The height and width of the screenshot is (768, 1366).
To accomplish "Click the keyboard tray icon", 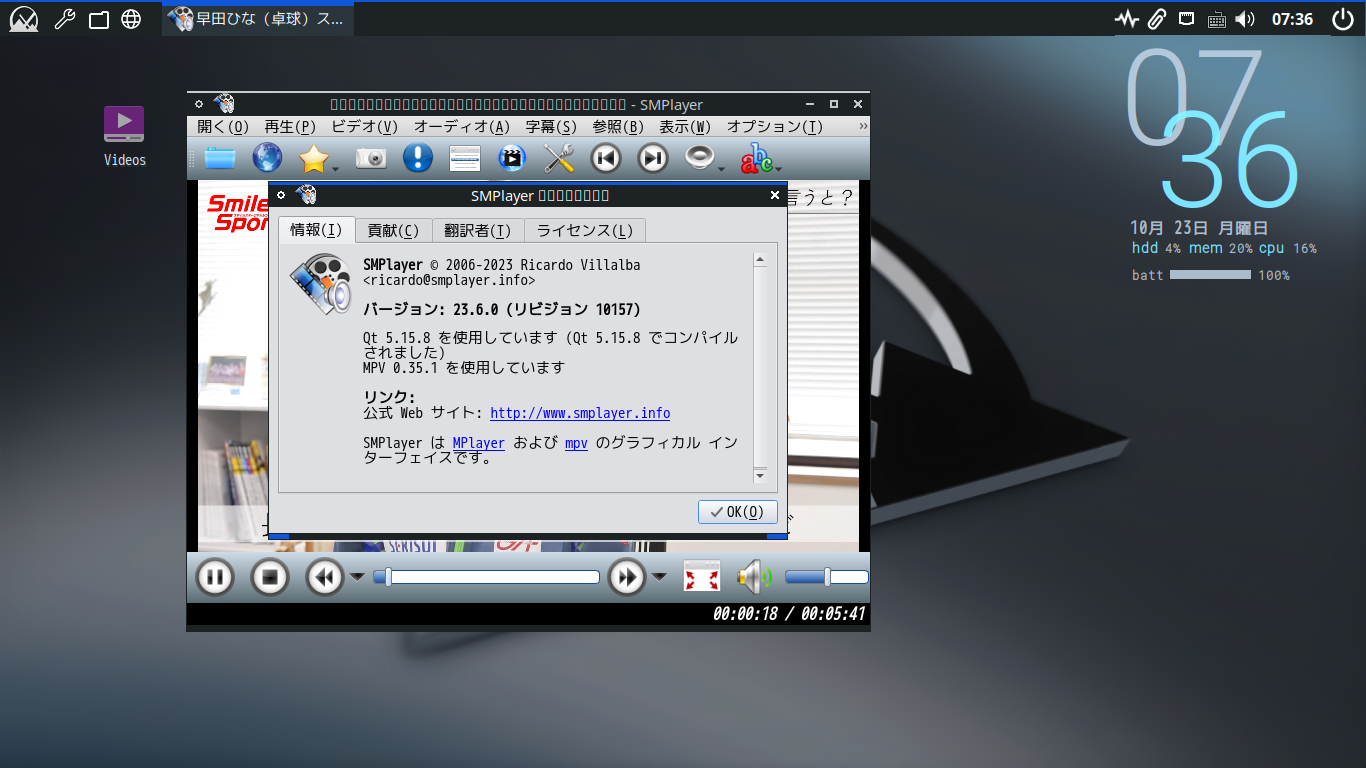I will tap(1216, 19).
